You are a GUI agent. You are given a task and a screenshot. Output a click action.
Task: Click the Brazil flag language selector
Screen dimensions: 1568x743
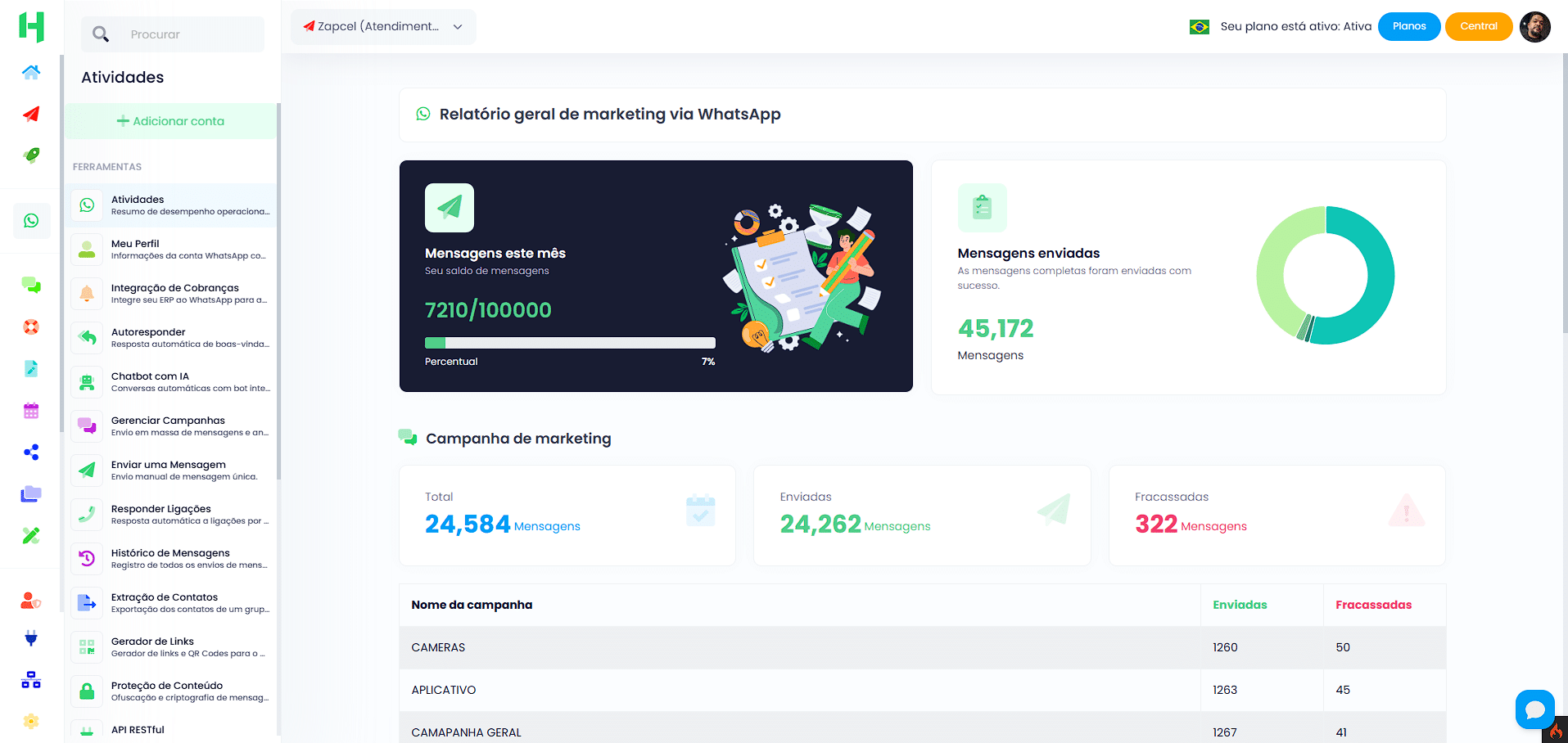1199,27
